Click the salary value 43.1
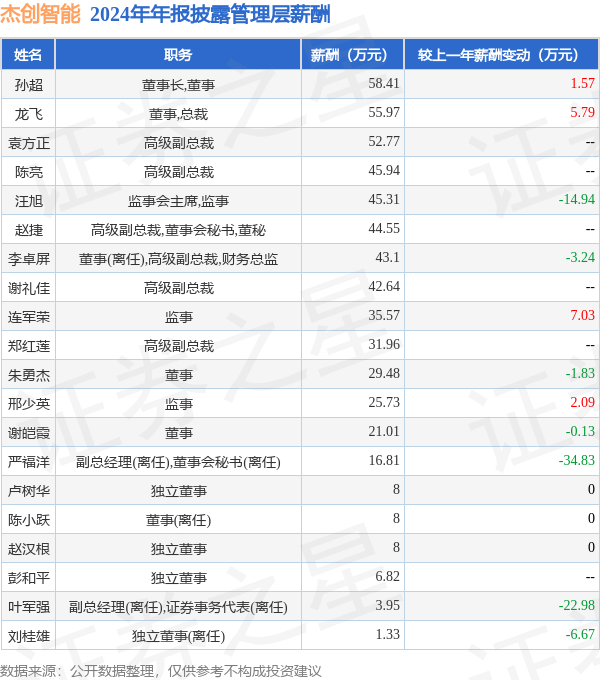 click(387, 258)
